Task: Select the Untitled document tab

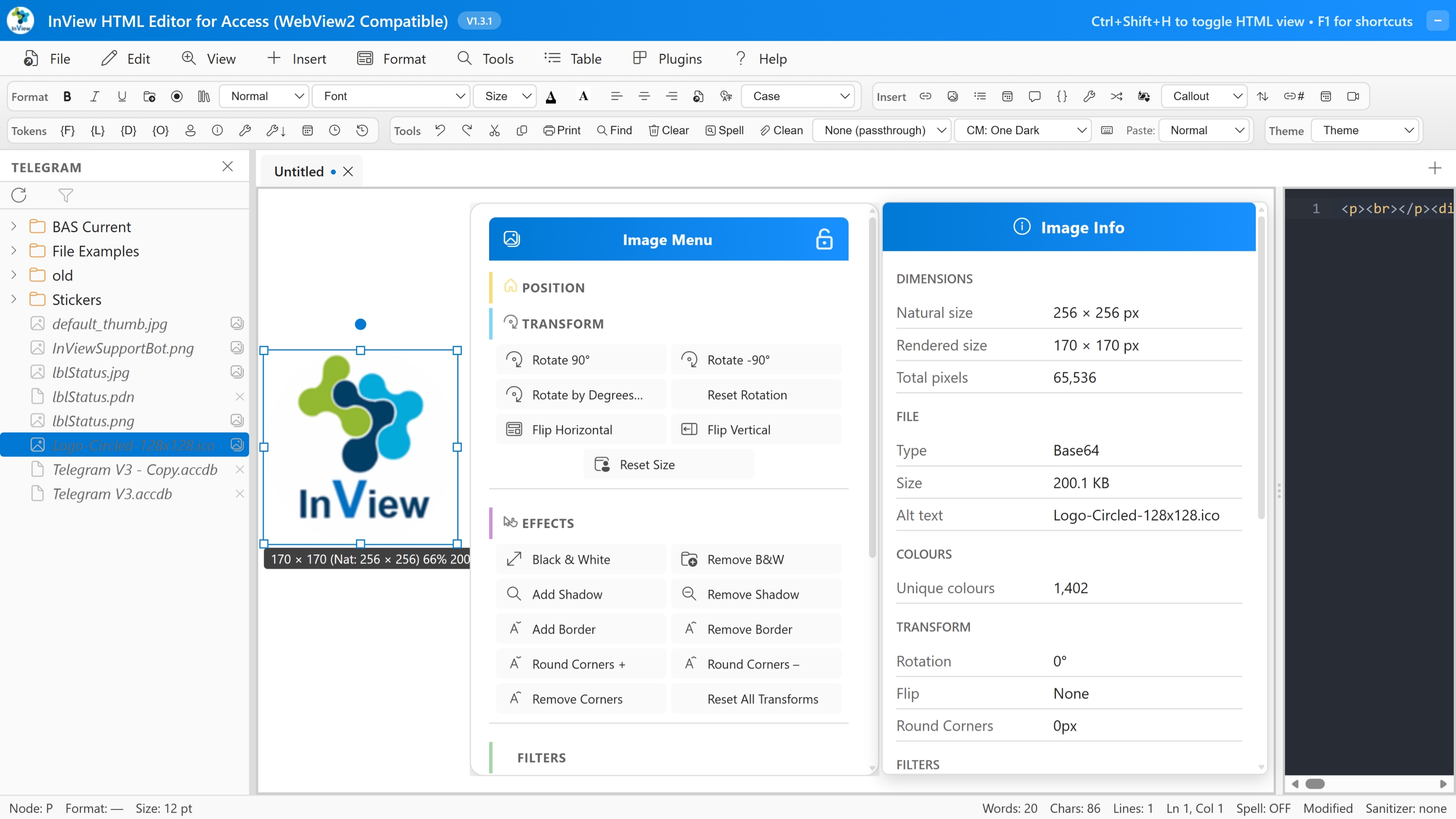Action: click(x=299, y=171)
